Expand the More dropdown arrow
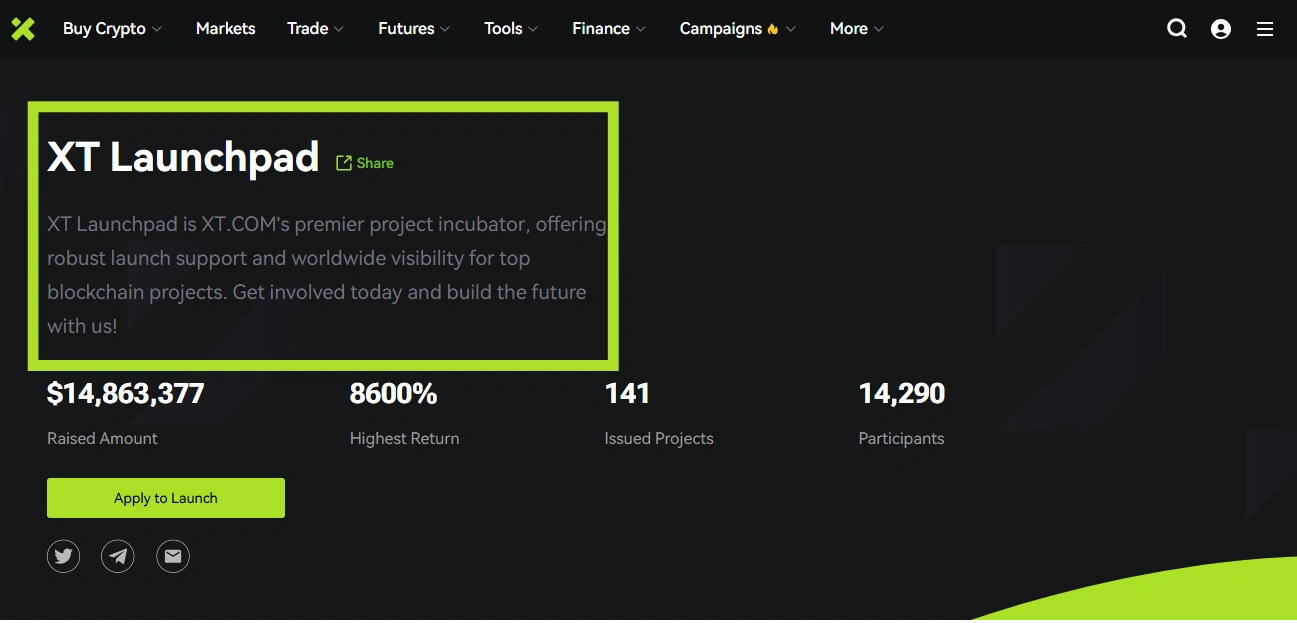Image resolution: width=1297 pixels, height=623 pixels. point(879,29)
